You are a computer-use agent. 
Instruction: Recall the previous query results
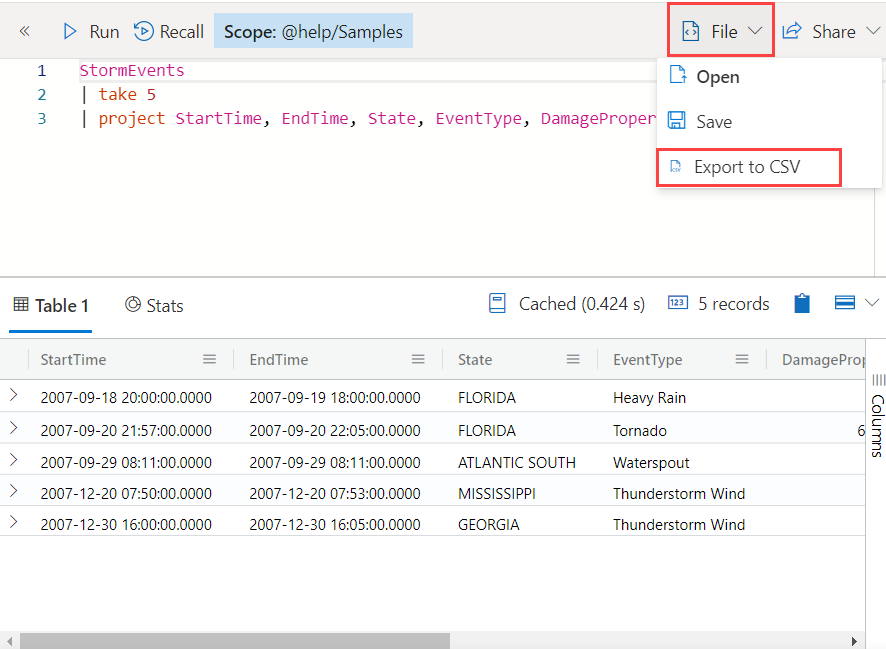pos(169,32)
